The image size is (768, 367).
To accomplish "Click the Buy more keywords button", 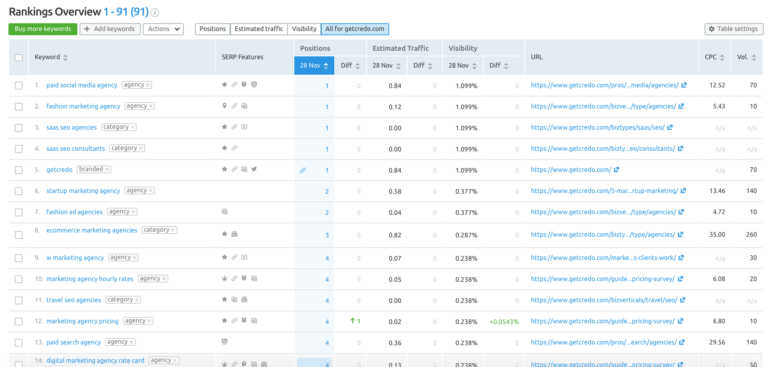I will [x=43, y=29].
